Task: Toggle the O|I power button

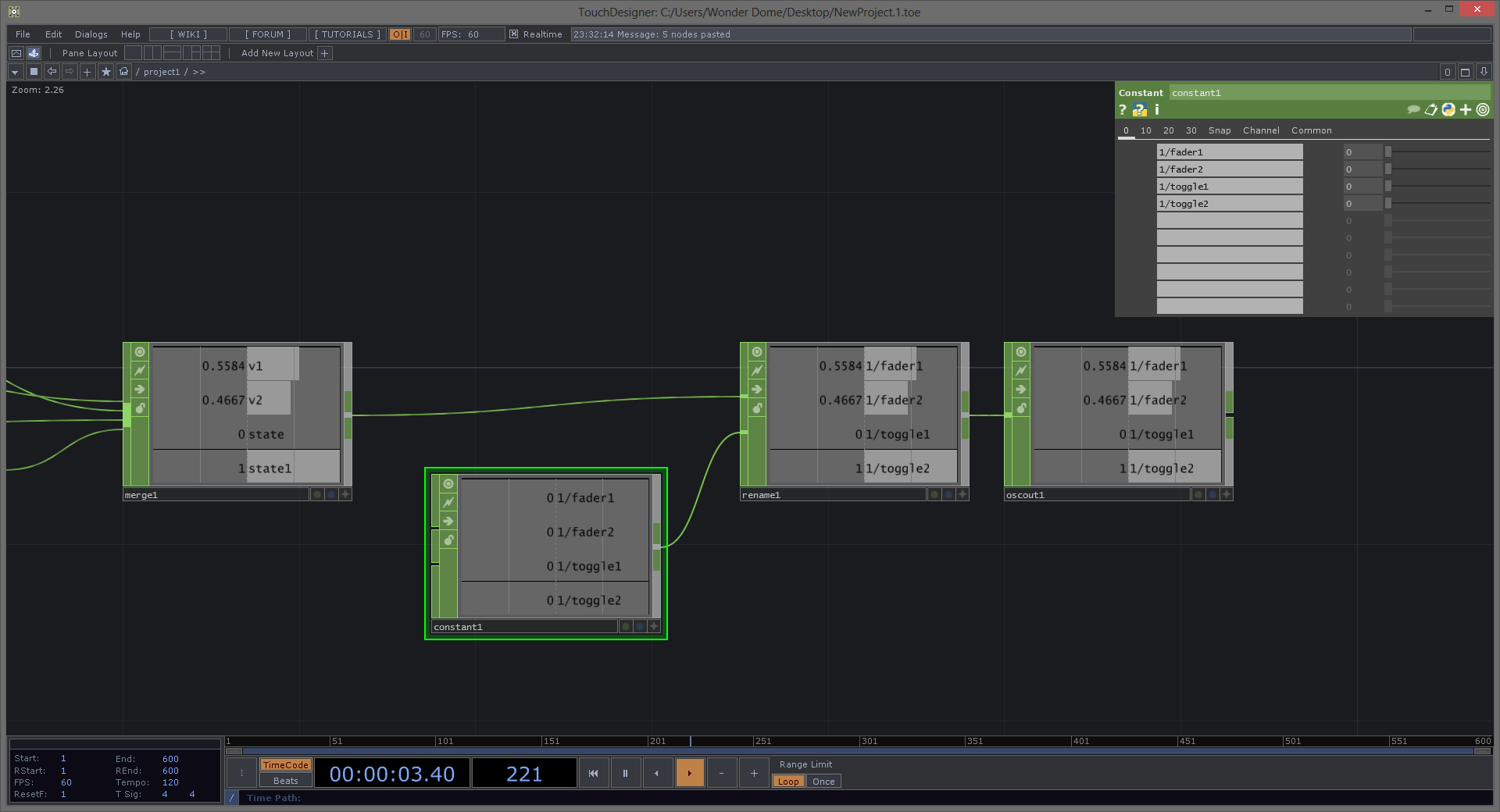Action: pos(400,34)
